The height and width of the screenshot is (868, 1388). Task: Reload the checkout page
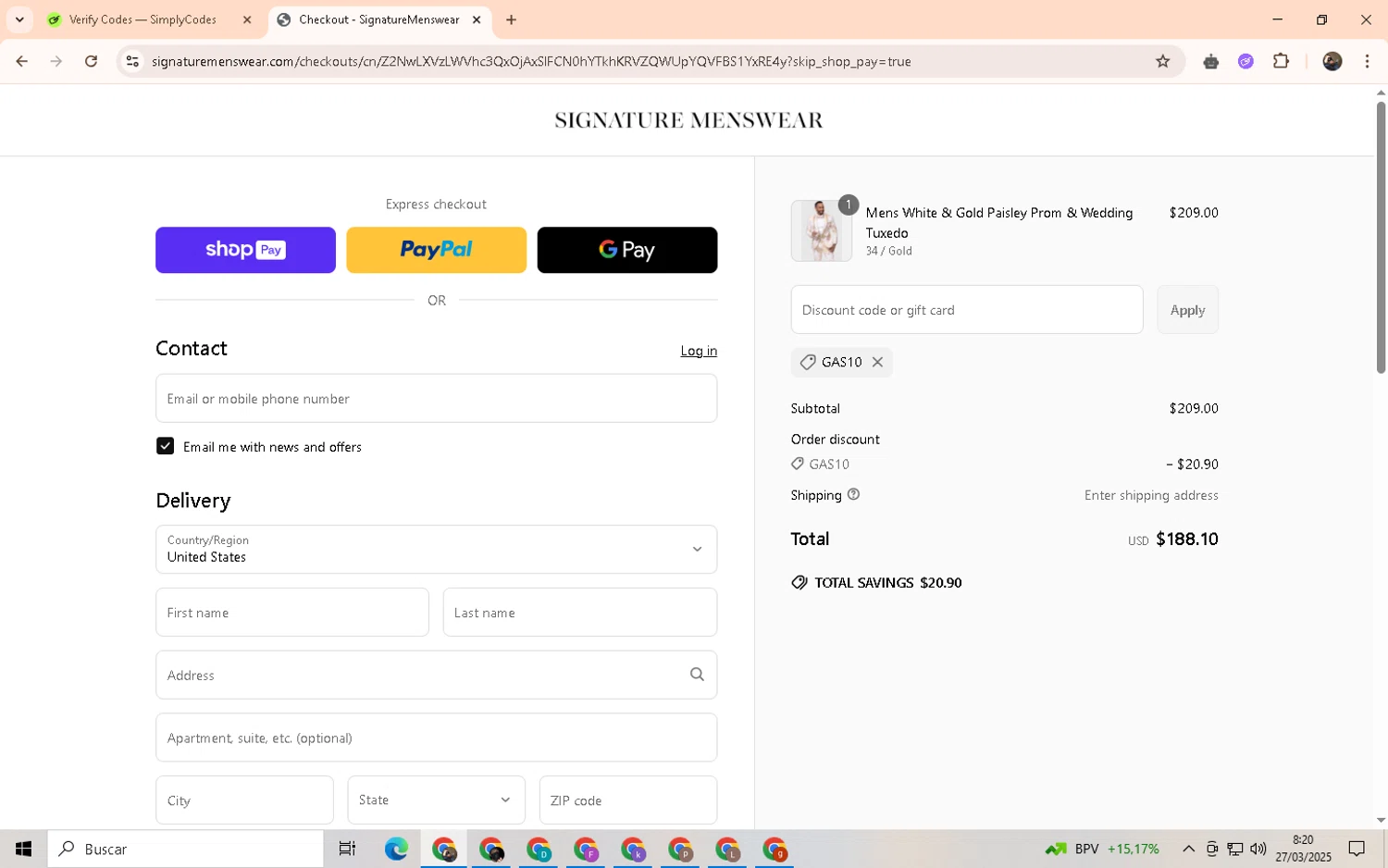click(x=91, y=61)
